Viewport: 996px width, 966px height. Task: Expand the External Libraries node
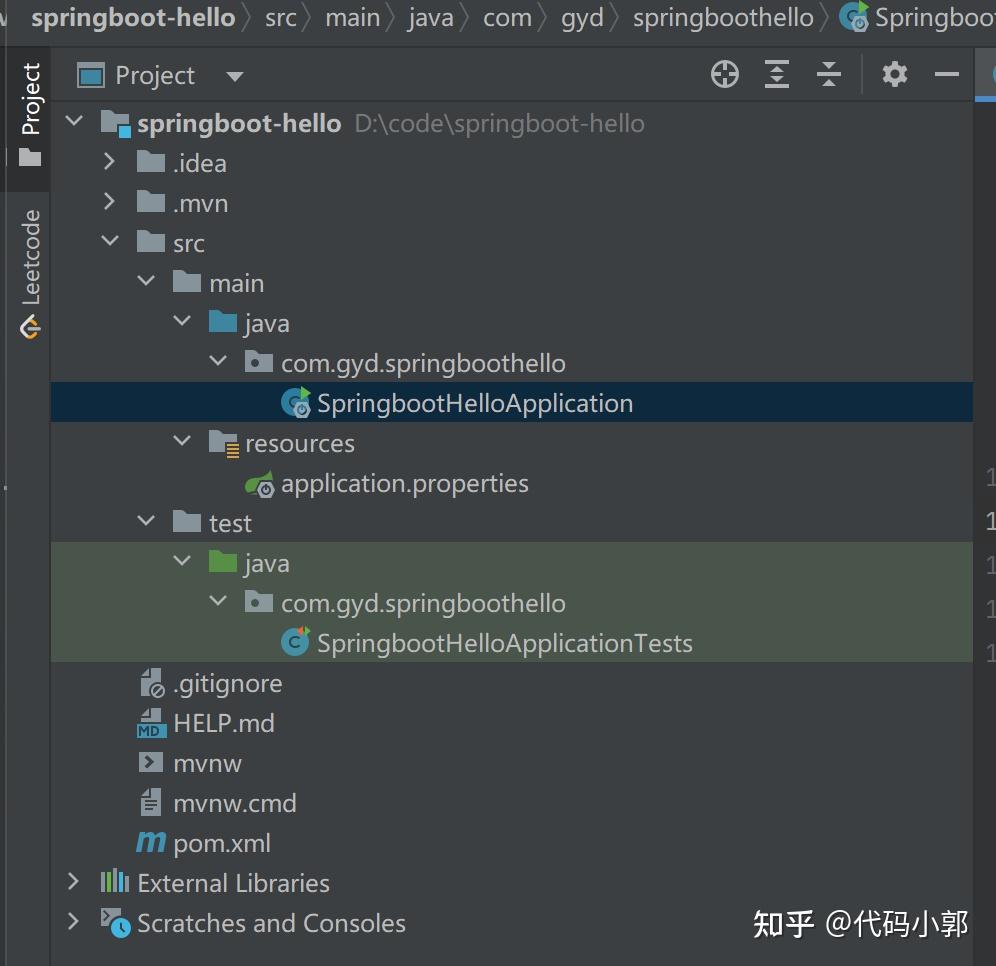pos(73,882)
